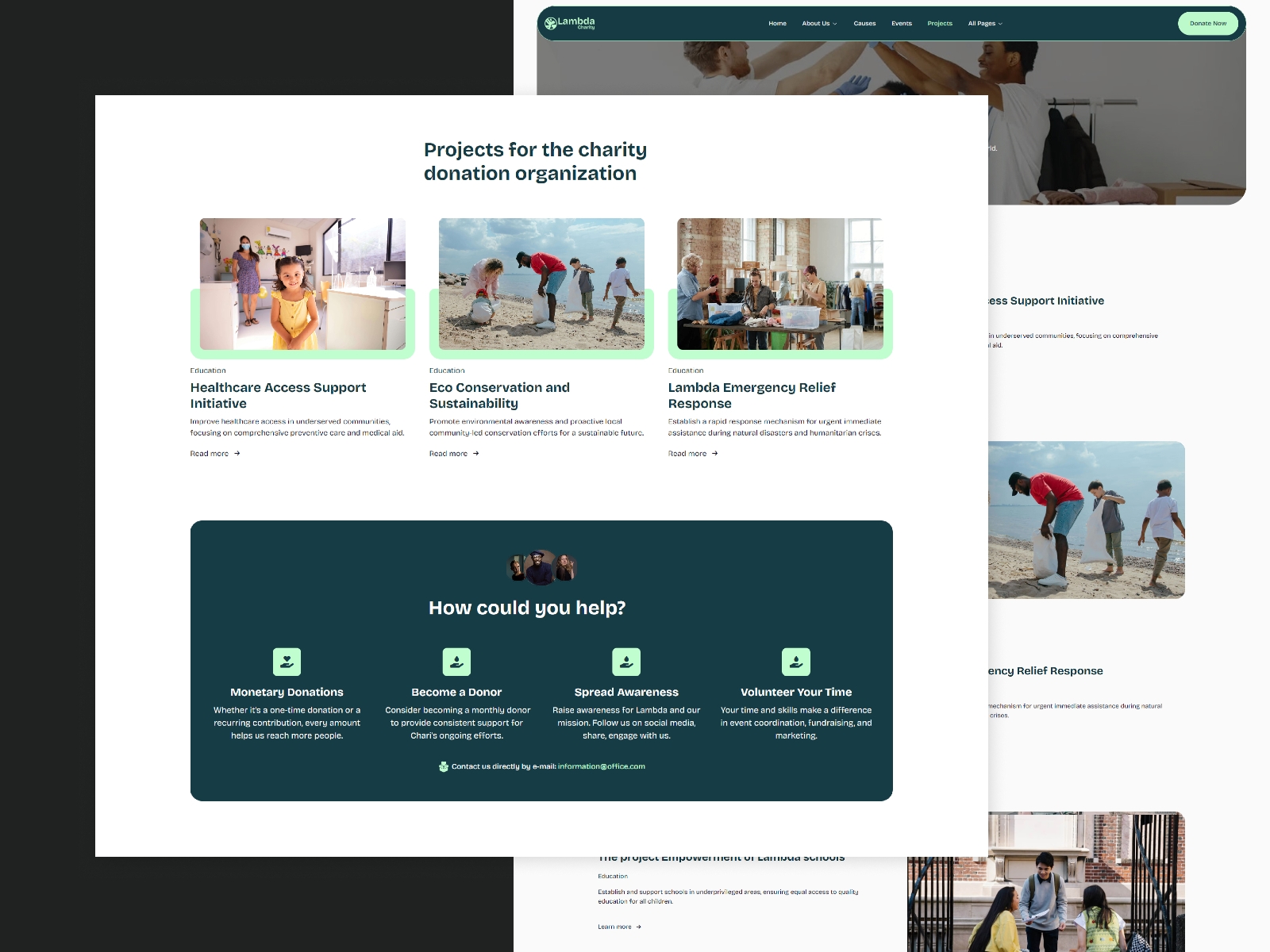Go to the Causes page
This screenshot has height=952, width=1270.
click(x=864, y=24)
